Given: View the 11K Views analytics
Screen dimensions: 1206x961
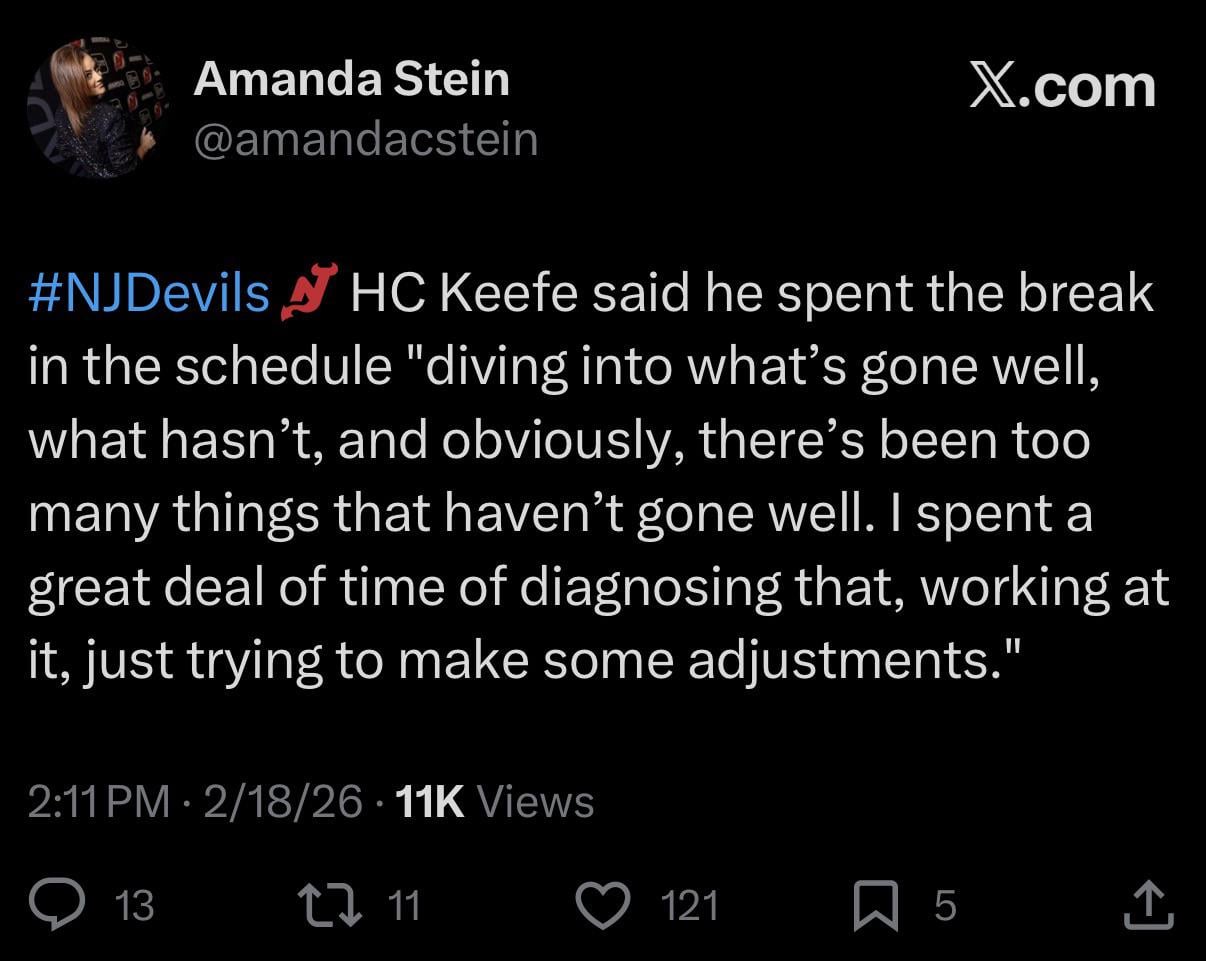Looking at the screenshot, I should 495,802.
